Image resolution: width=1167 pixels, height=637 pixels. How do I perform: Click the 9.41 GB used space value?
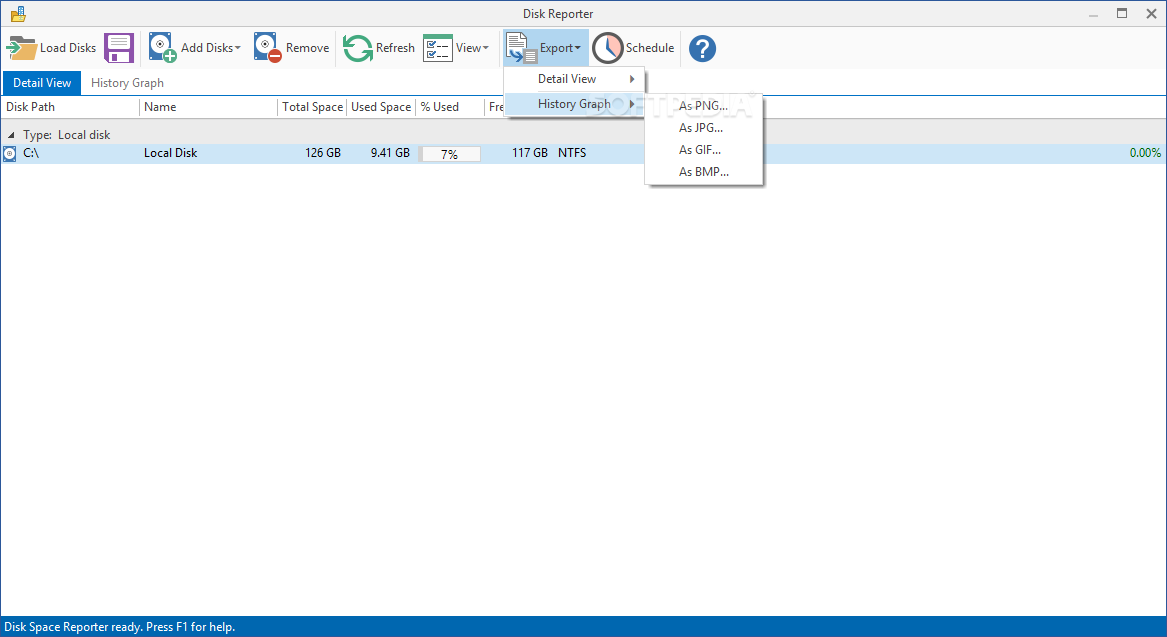390,153
